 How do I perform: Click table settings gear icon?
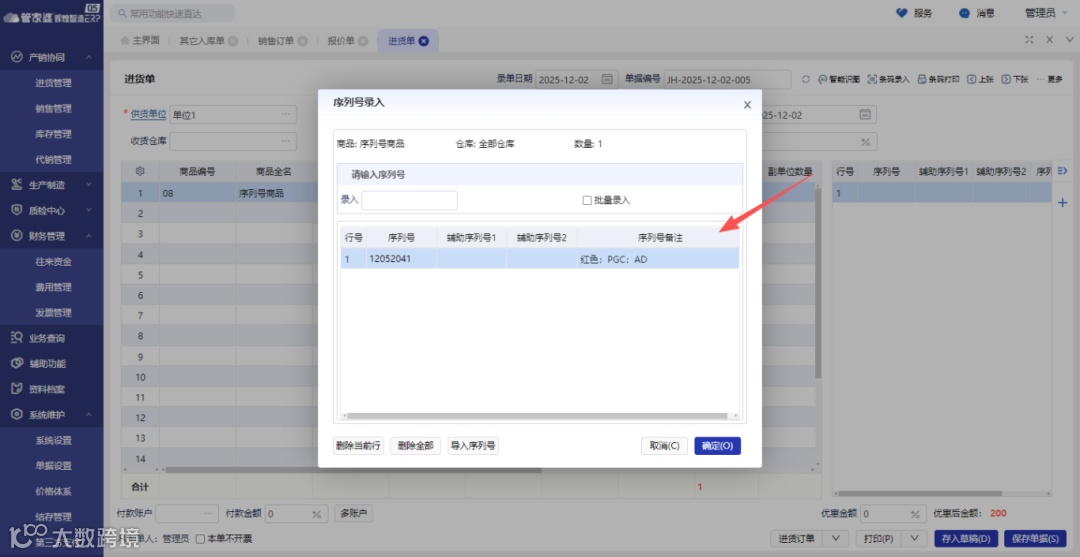(x=140, y=171)
